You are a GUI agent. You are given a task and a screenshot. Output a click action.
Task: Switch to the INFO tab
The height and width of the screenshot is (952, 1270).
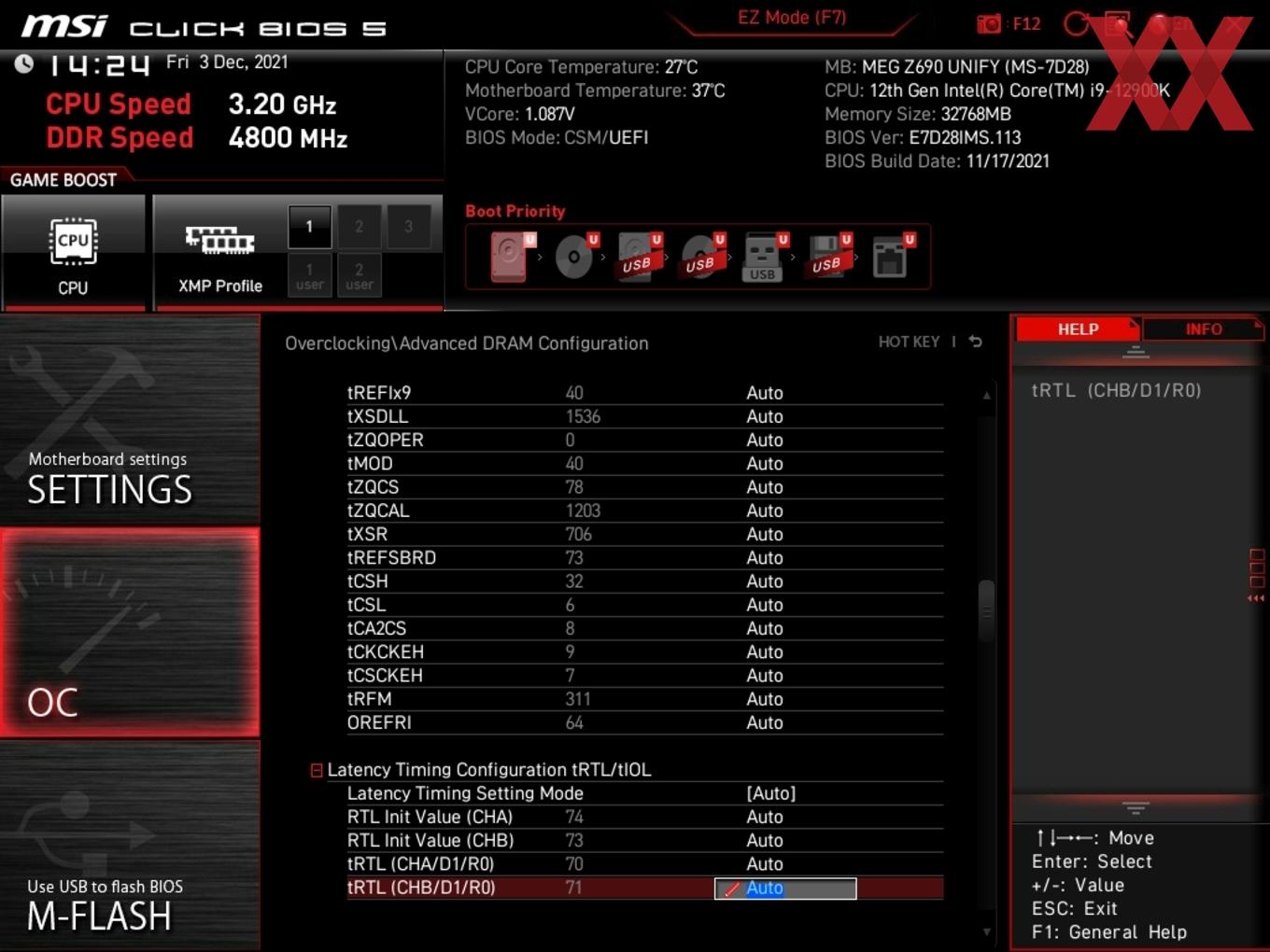(1204, 329)
